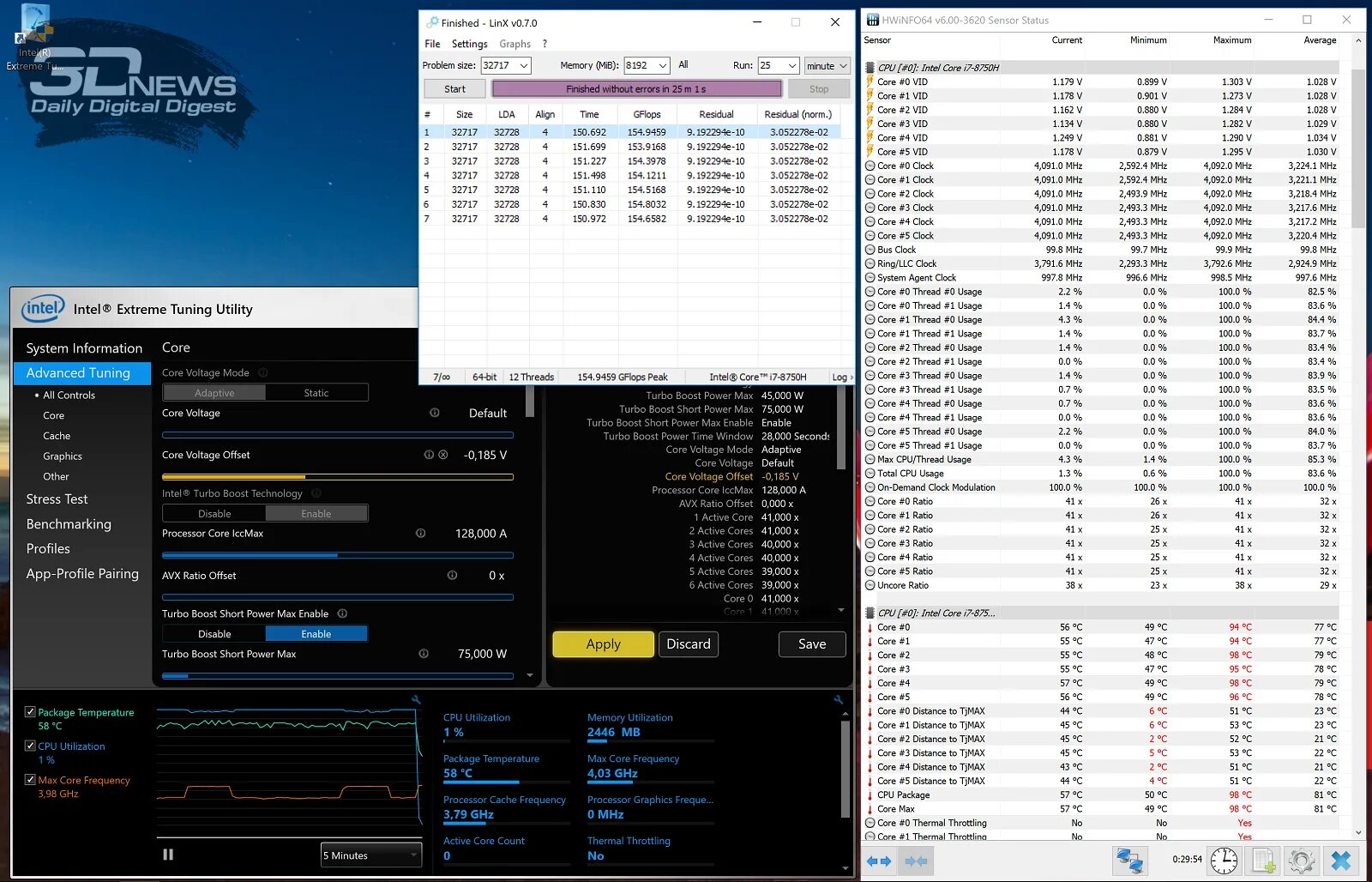Click CPU Package temperature sensor icon
This screenshot has width=1372, height=882.
click(870, 794)
